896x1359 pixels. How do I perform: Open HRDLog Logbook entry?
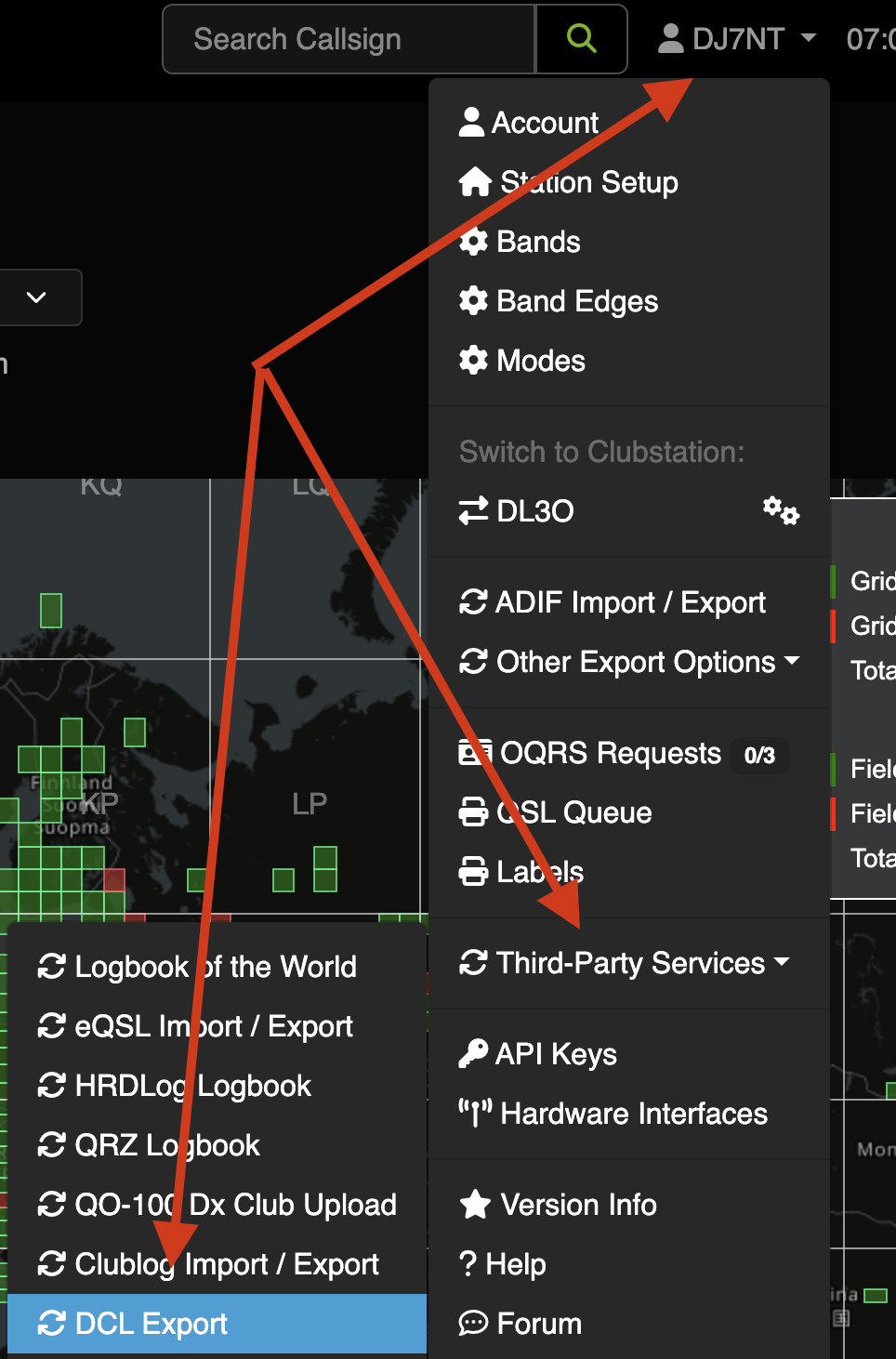217,1086
